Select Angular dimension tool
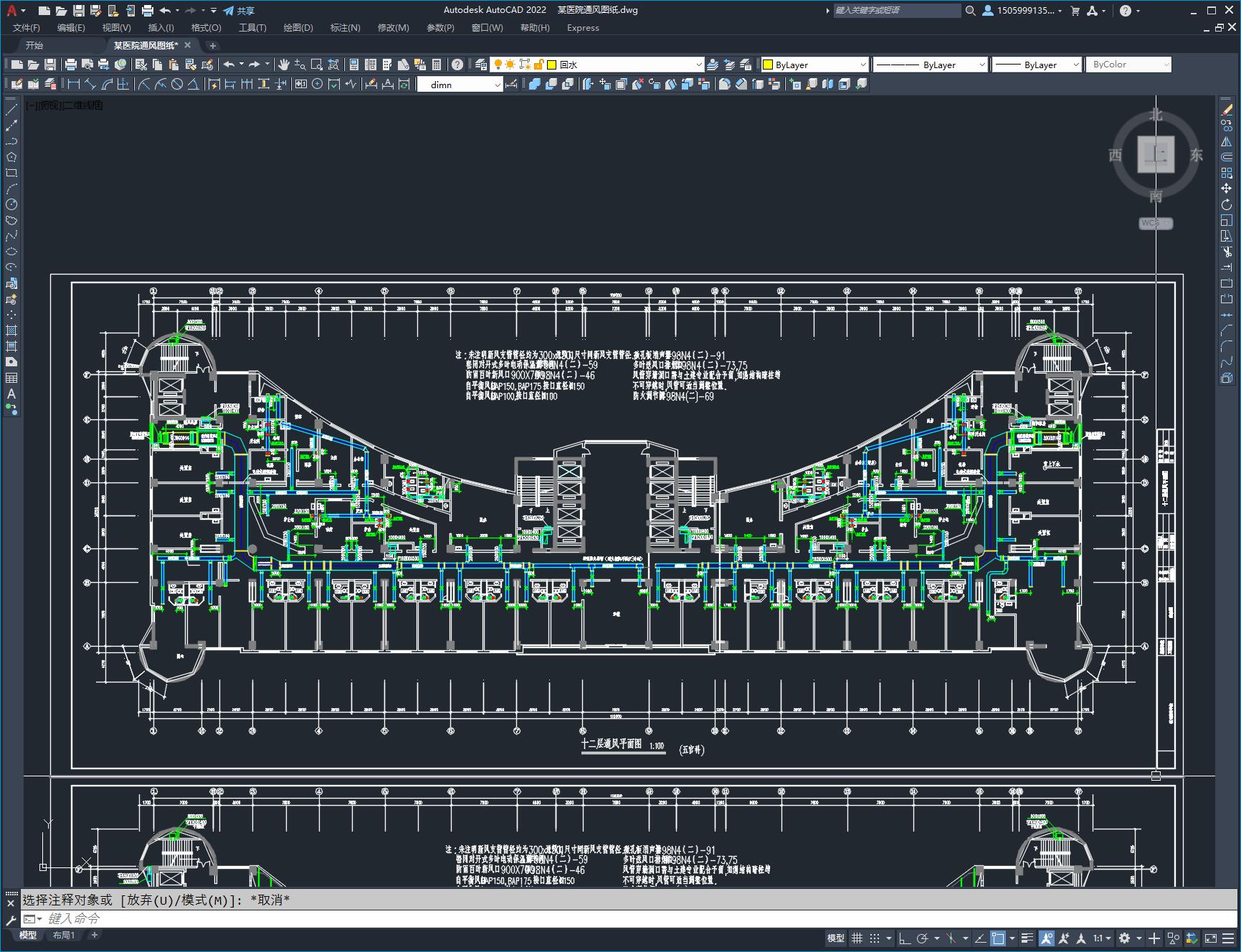The height and width of the screenshot is (952, 1241). (x=194, y=84)
